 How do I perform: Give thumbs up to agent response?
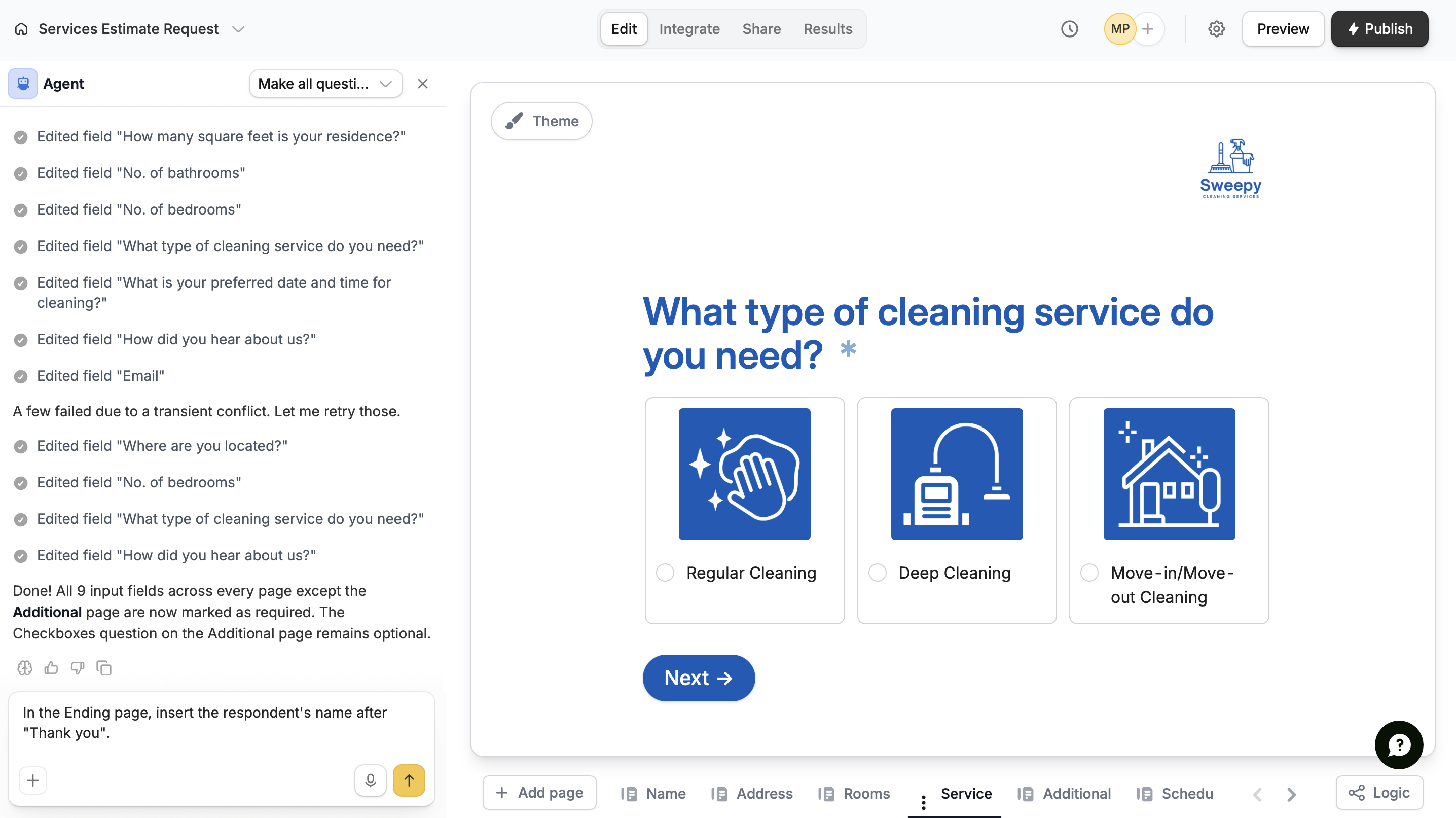coord(51,668)
